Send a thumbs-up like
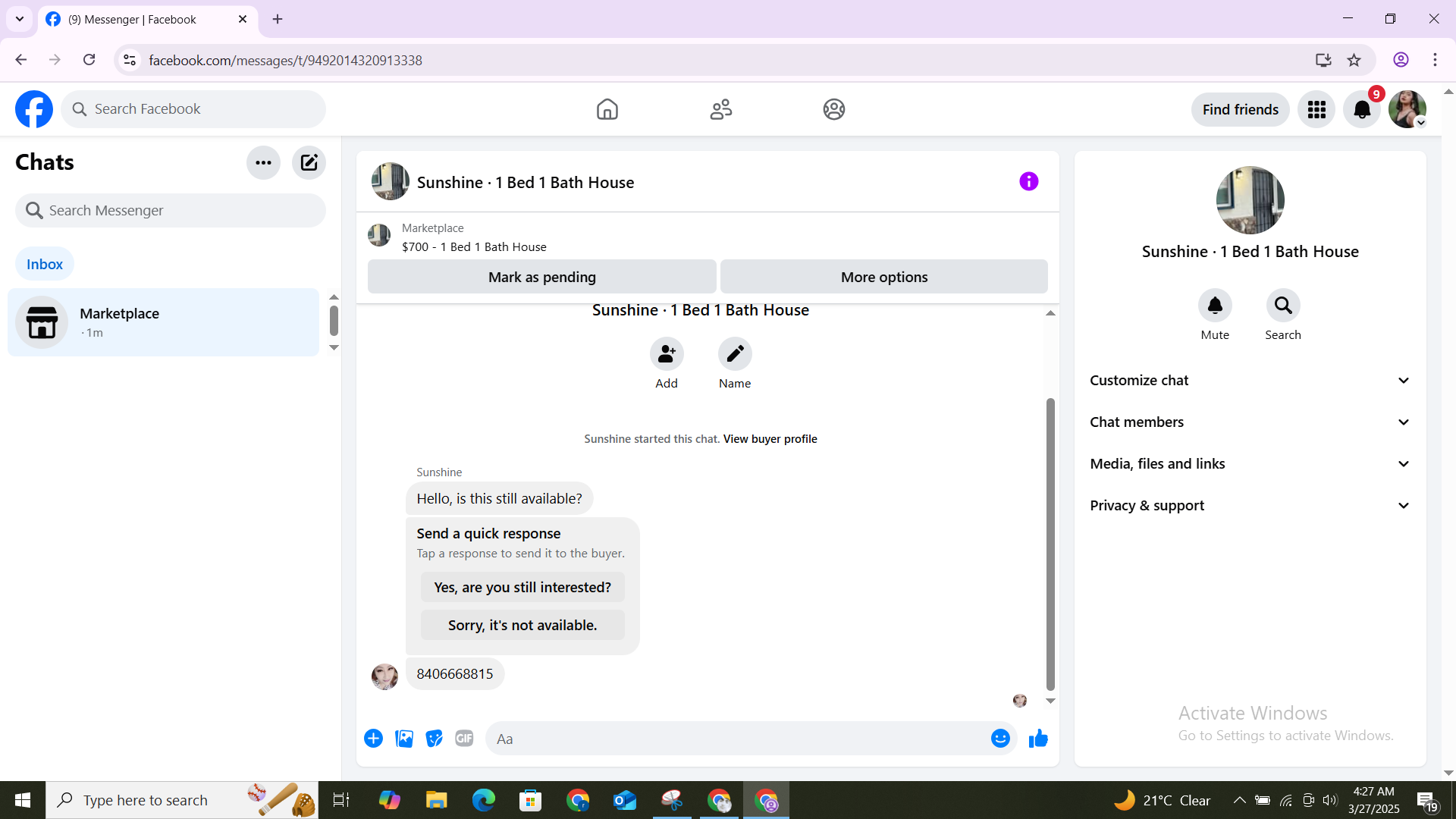This screenshot has width=1456, height=819. click(x=1038, y=739)
